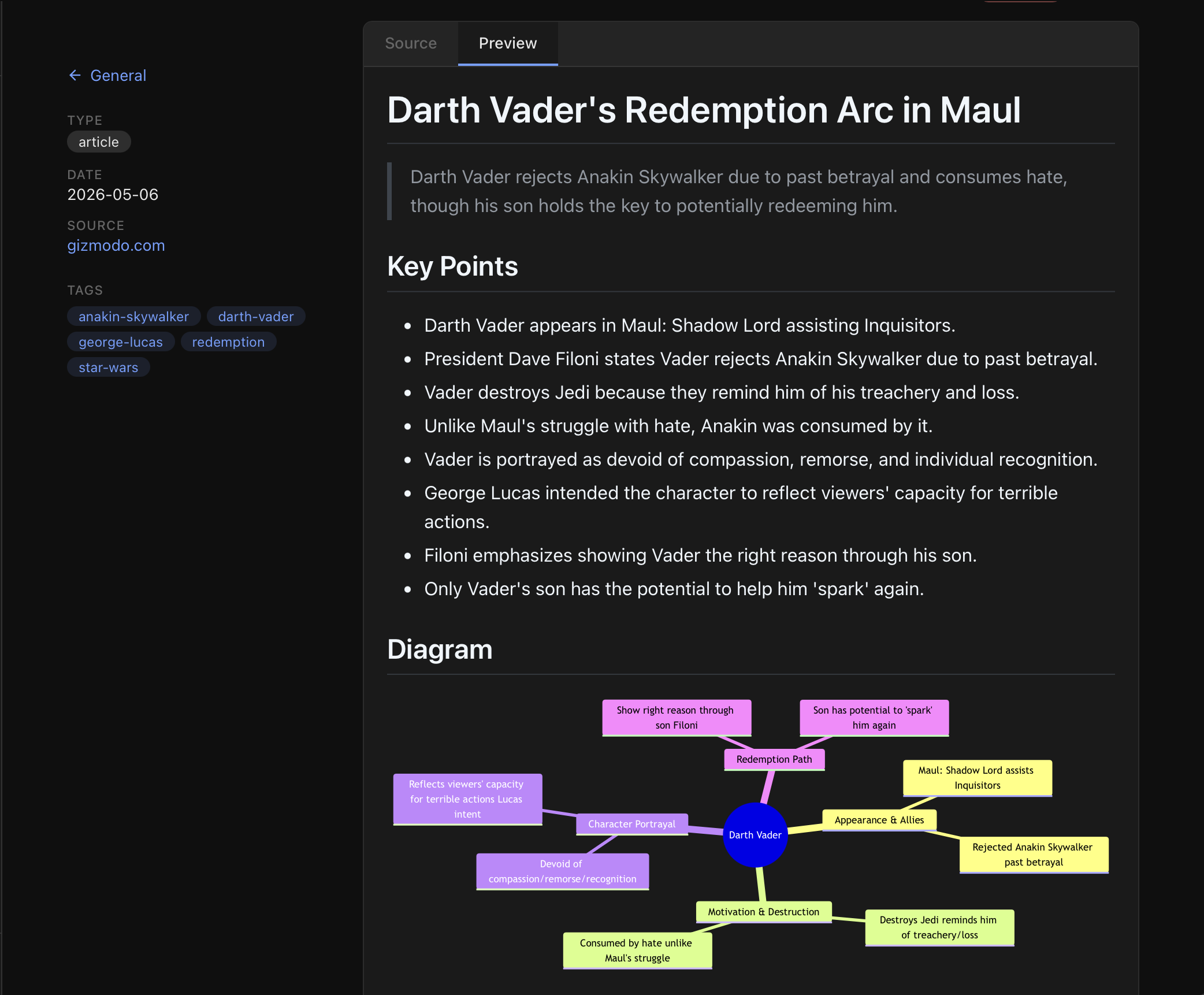Image resolution: width=1204 pixels, height=995 pixels.
Task: Click the darth-vader tag
Action: tap(256, 317)
